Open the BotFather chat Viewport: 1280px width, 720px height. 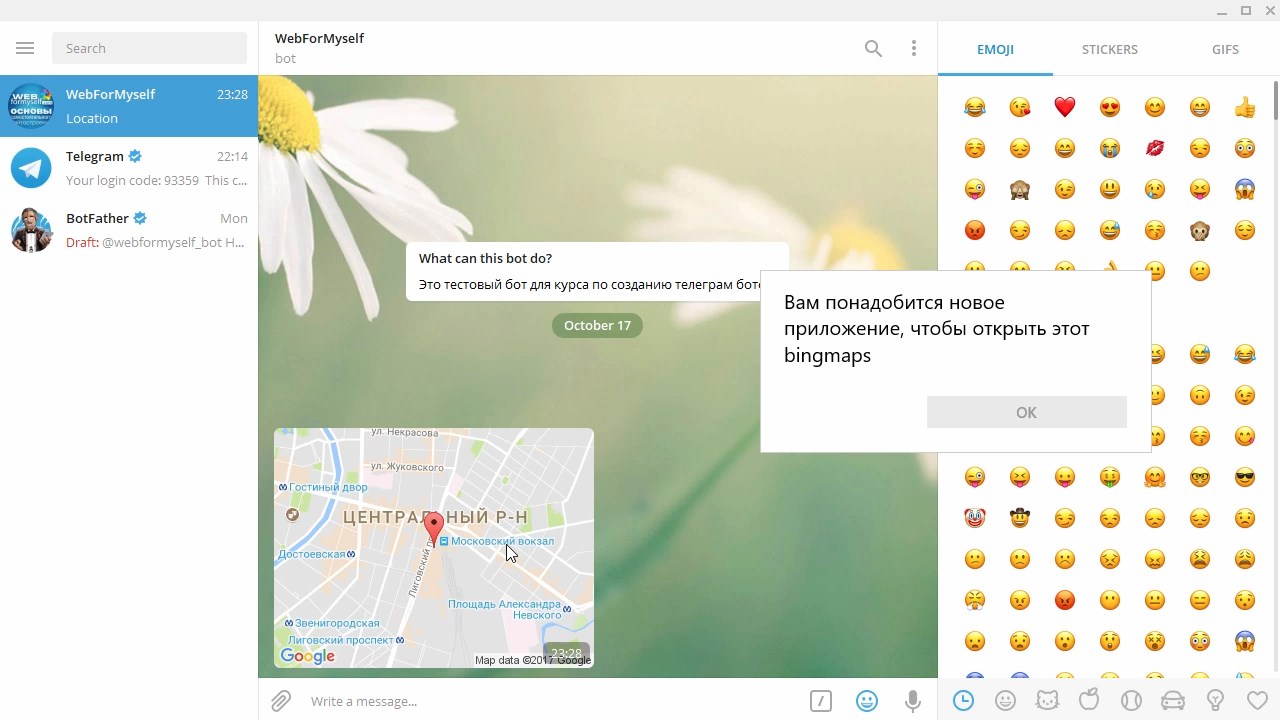(129, 230)
